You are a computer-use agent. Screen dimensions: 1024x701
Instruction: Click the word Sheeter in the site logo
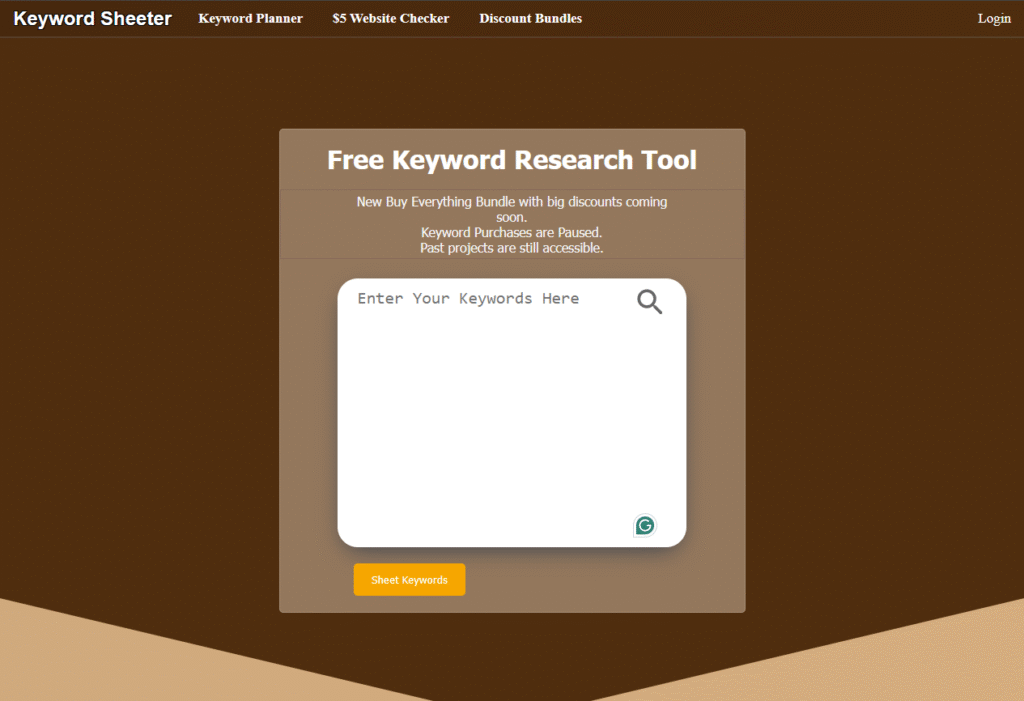[x=136, y=19]
